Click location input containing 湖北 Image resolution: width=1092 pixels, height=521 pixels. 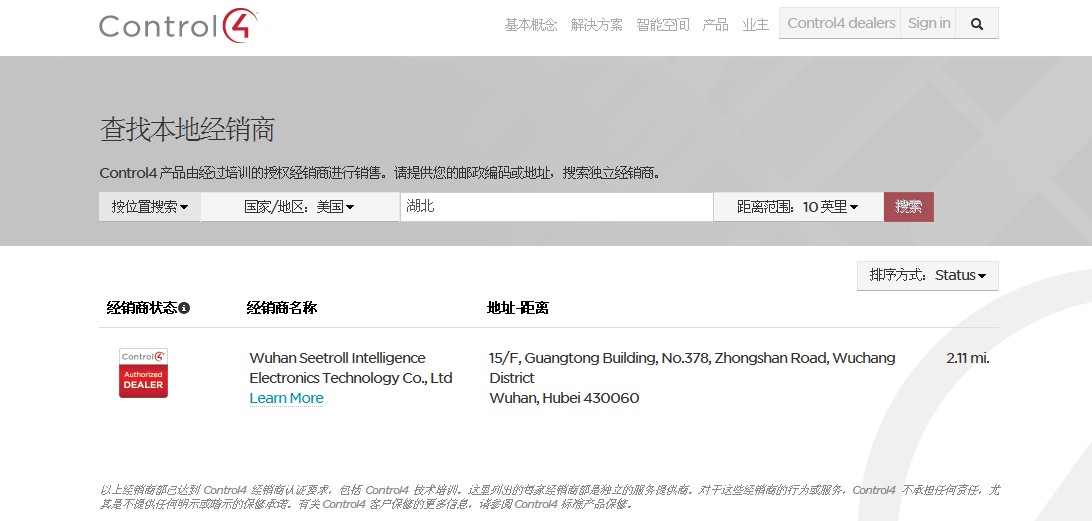[x=556, y=207]
